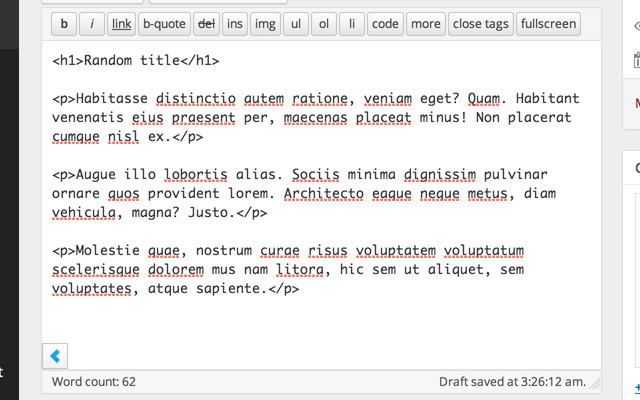The width and height of the screenshot is (640, 400).
Task: Click the italic 'i' quicktag button
Action: 92,24
